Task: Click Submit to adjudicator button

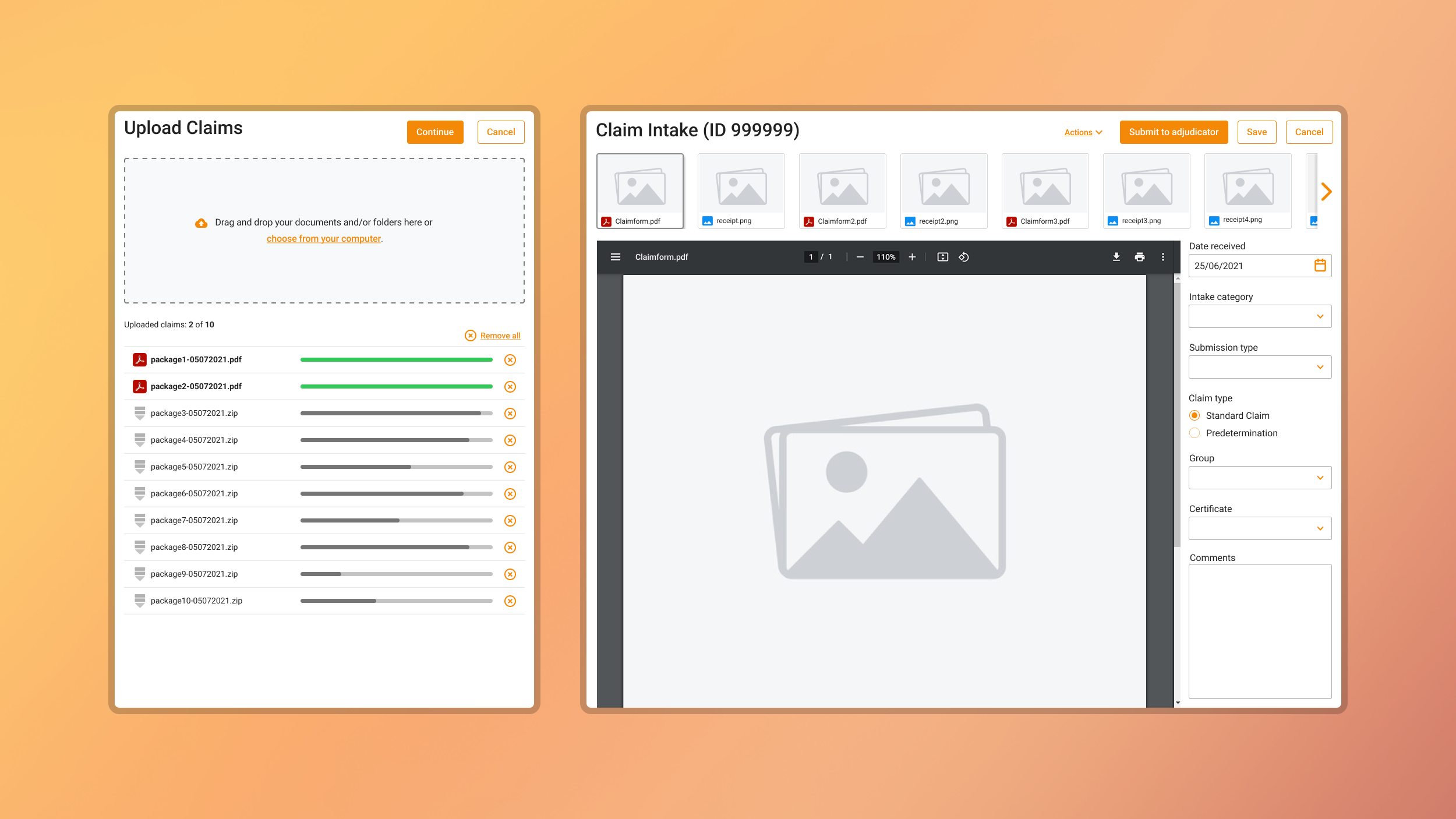Action: 1173,132
